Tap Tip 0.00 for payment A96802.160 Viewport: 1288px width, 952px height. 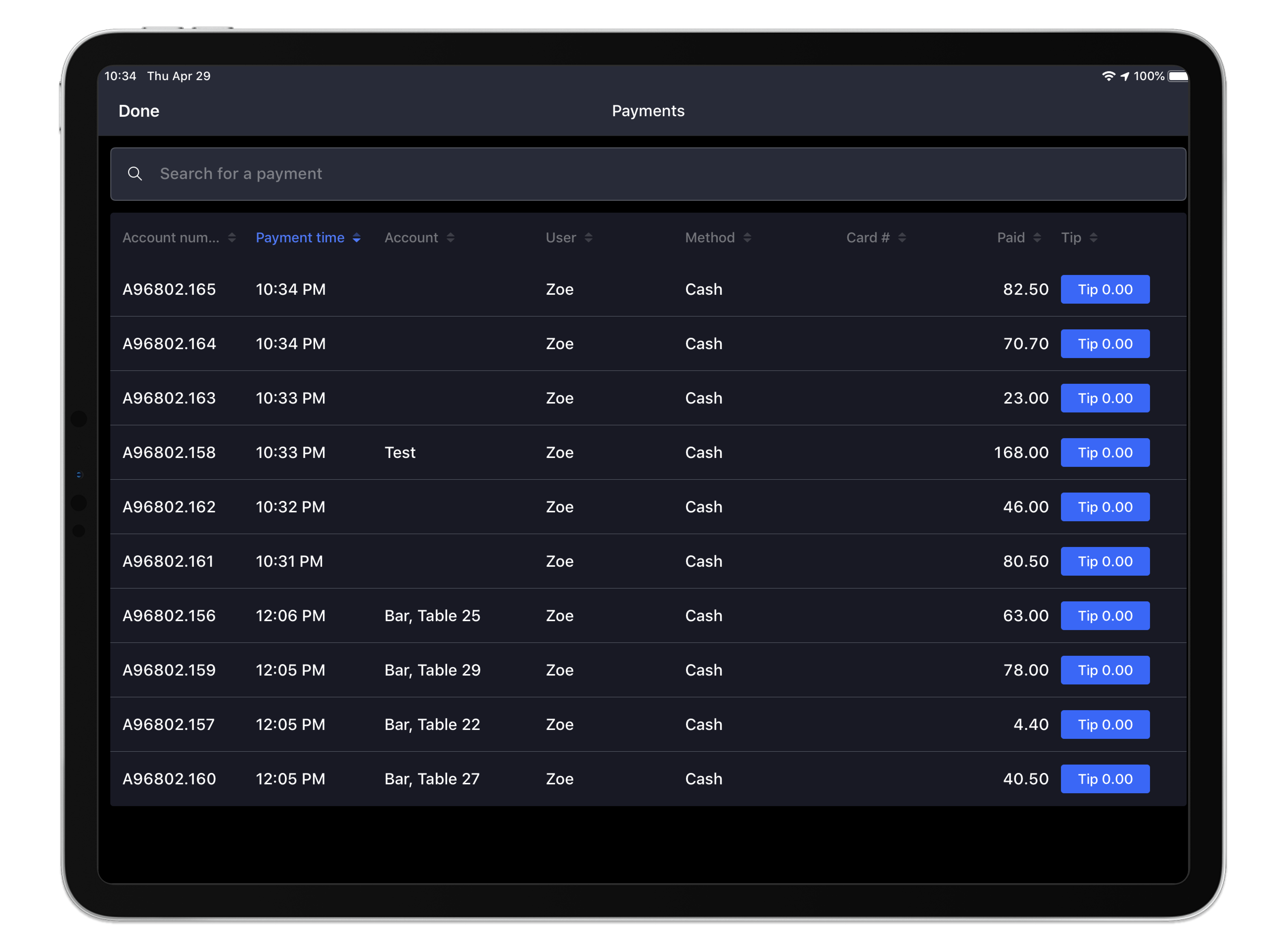point(1105,779)
